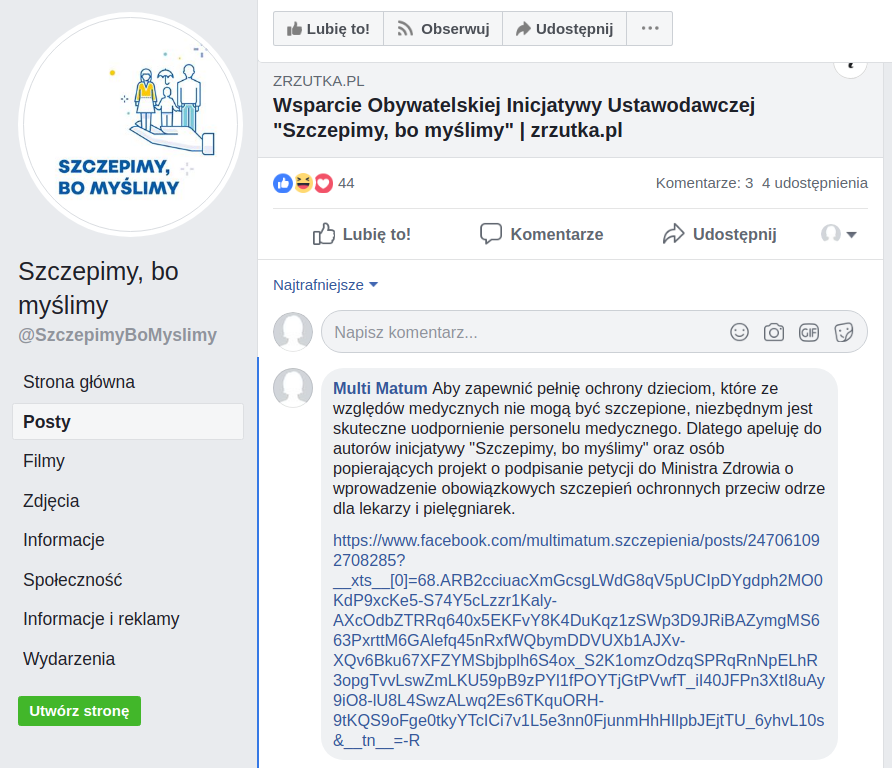Insert a GIF via the GIF icon
Viewport: 892px width, 768px height.
[x=809, y=332]
